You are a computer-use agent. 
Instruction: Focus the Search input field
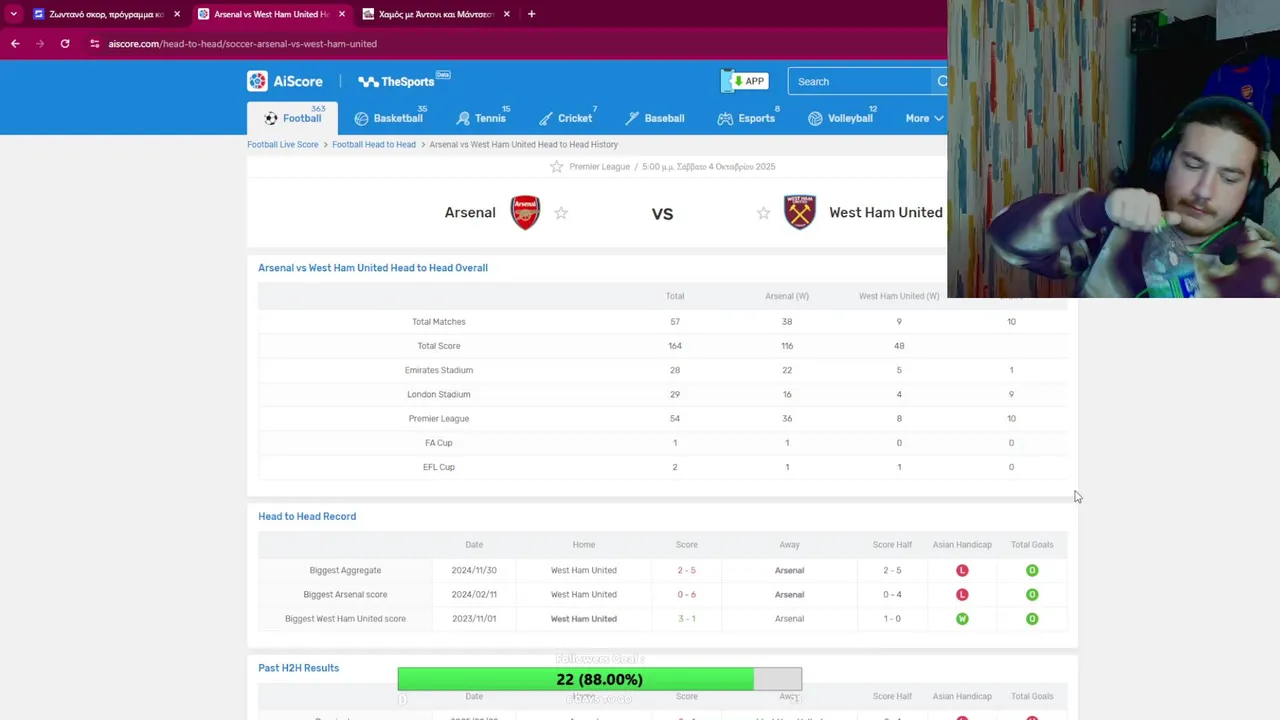(861, 81)
